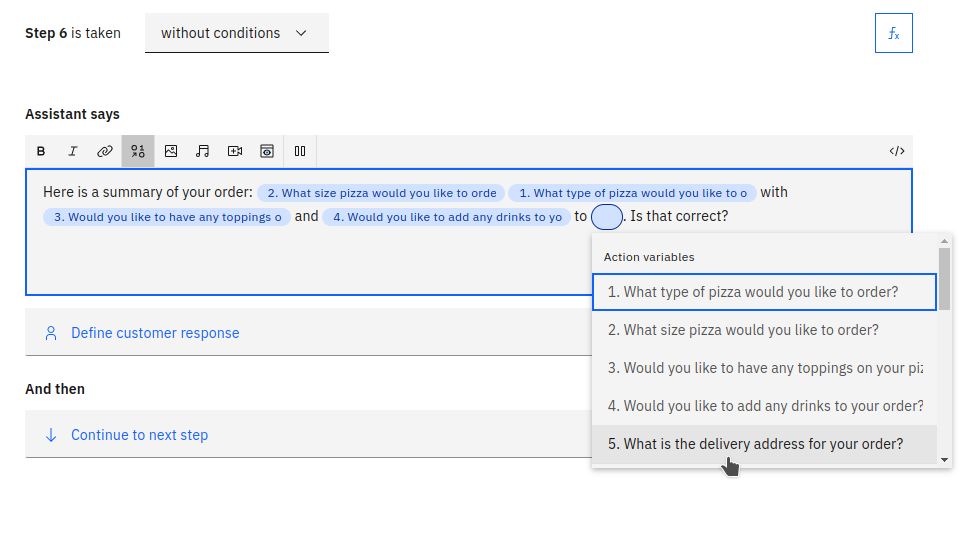Toggle bold text formatting
Screen dimensions: 978x538
41,151
